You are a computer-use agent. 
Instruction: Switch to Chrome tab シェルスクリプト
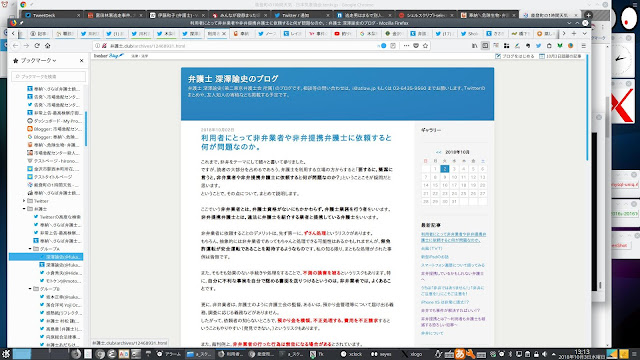(426, 15)
